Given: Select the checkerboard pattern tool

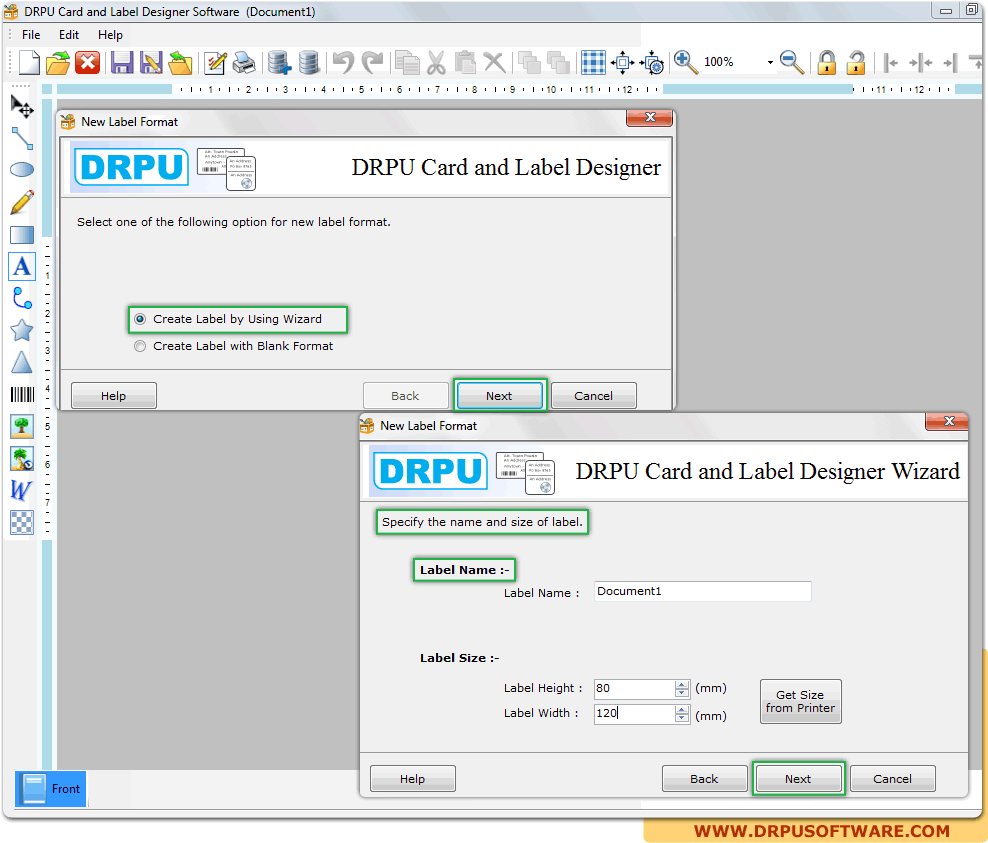Looking at the screenshot, I should pos(22,522).
